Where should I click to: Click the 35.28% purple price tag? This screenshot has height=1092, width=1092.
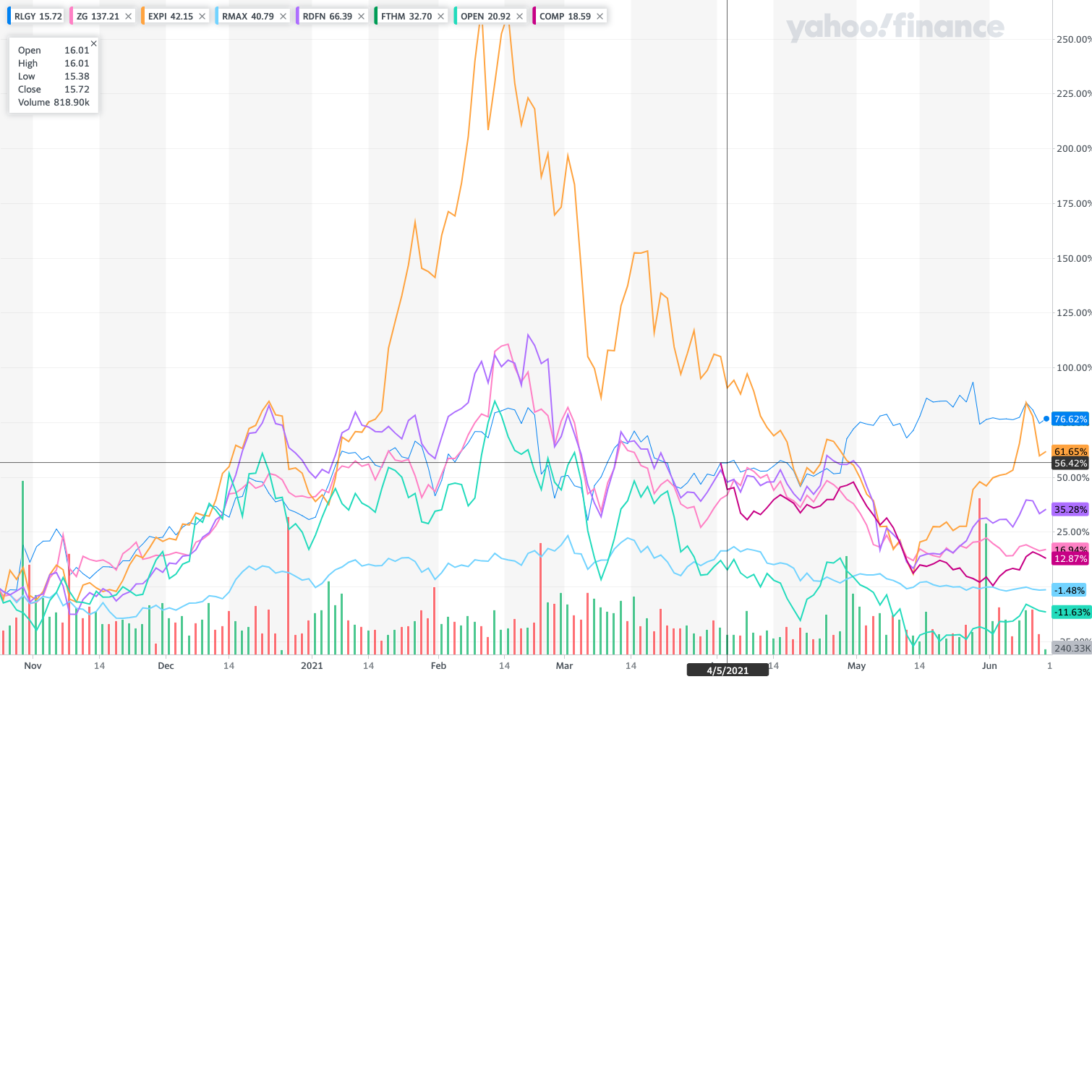[1070, 509]
